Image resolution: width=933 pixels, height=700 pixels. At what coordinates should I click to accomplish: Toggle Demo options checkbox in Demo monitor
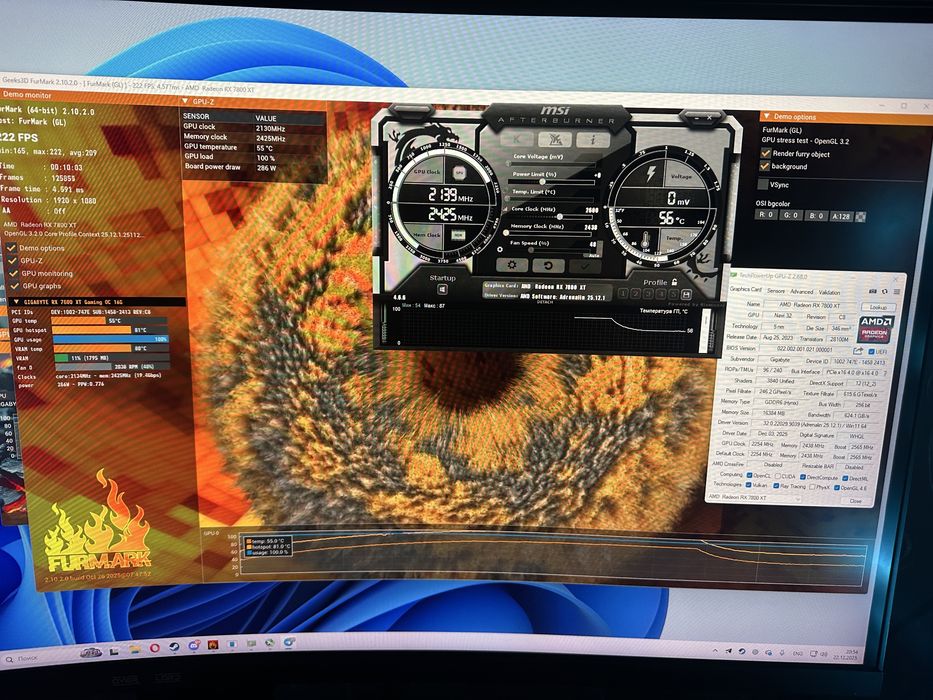pos(11,247)
